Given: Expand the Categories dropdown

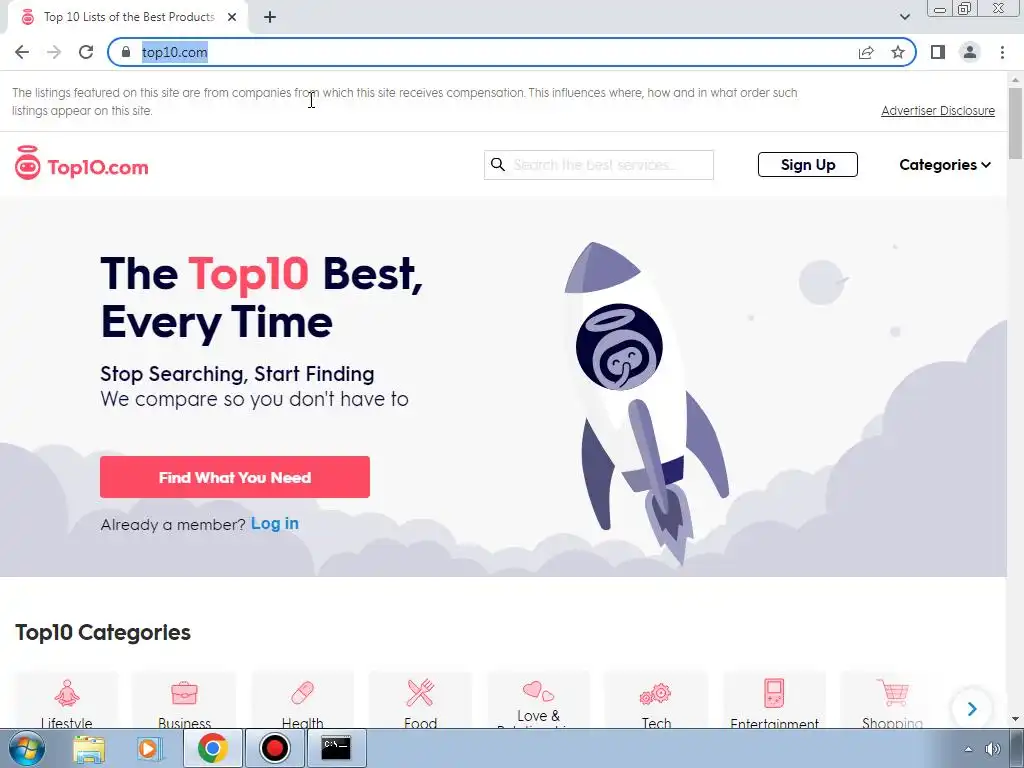Looking at the screenshot, I should tap(945, 165).
